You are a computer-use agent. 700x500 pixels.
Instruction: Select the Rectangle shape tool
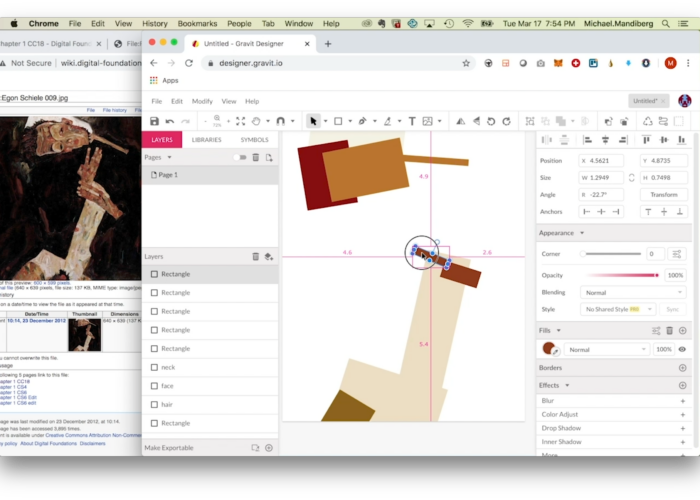[x=338, y=121]
